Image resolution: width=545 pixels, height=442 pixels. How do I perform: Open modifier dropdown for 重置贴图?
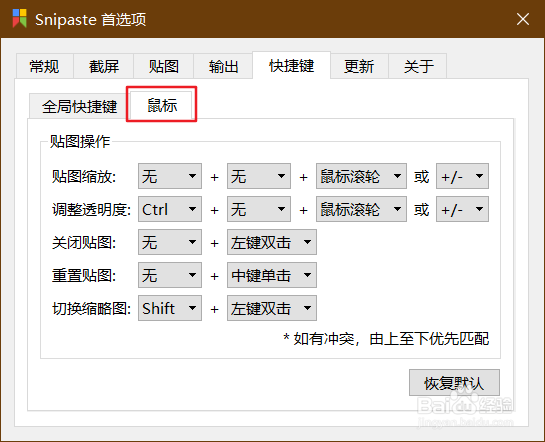(x=170, y=275)
